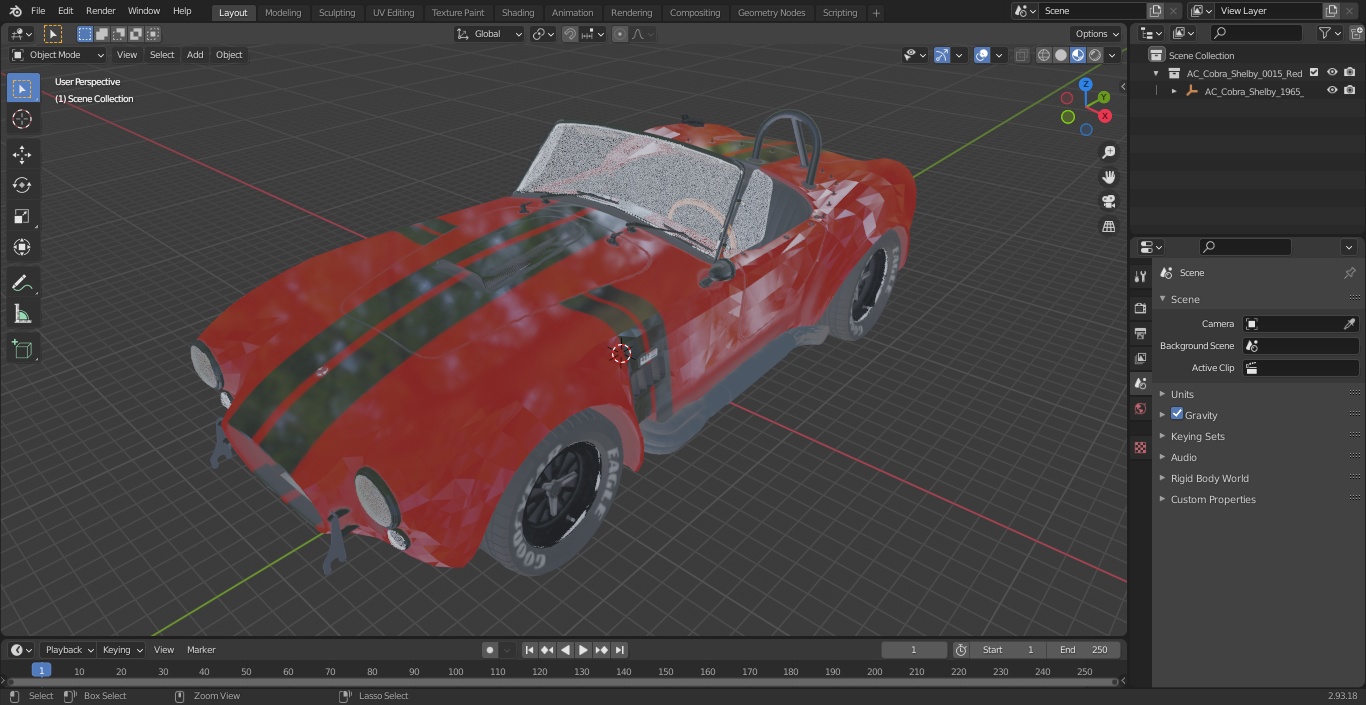Toggle snapping magnet in viewport header
The height and width of the screenshot is (705, 1366).
pos(569,34)
